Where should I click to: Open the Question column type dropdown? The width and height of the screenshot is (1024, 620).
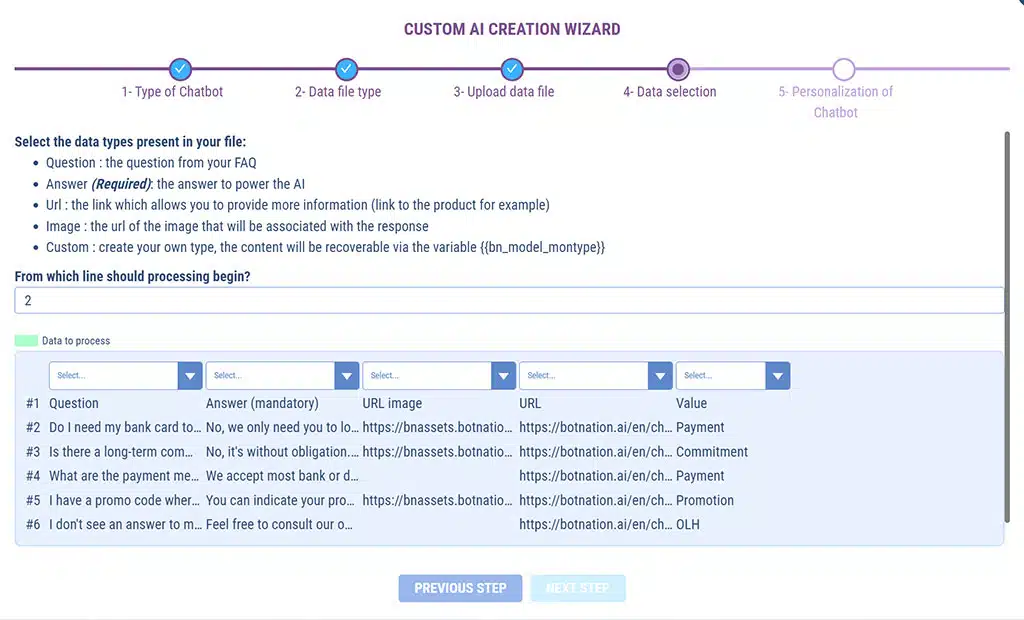125,376
